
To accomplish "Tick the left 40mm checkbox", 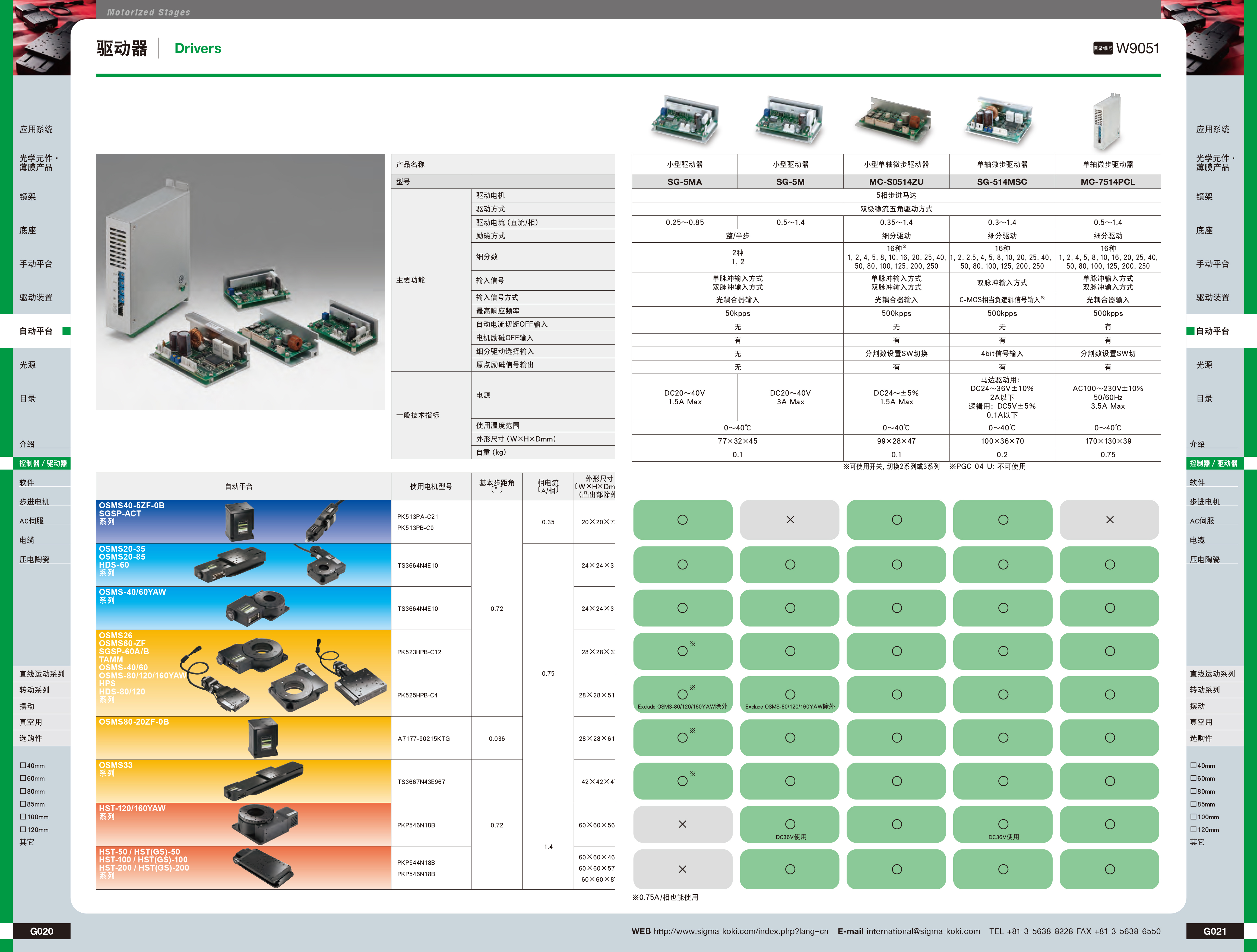I will click(x=23, y=766).
